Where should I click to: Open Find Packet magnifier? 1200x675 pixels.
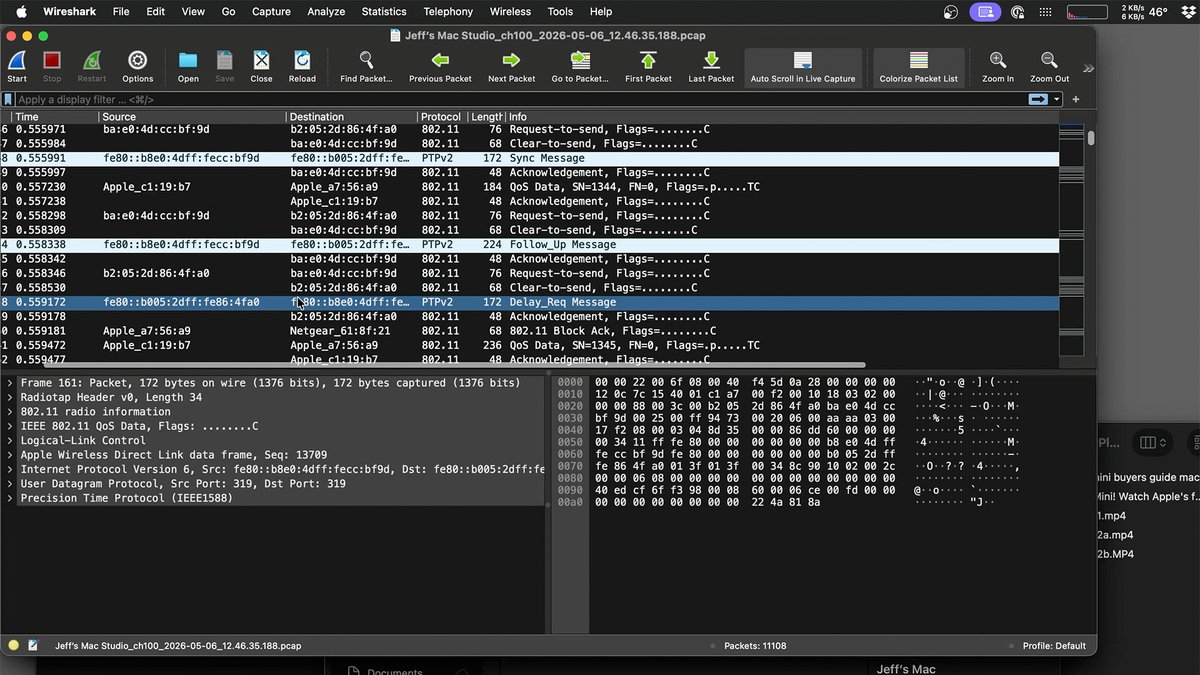coord(366,61)
